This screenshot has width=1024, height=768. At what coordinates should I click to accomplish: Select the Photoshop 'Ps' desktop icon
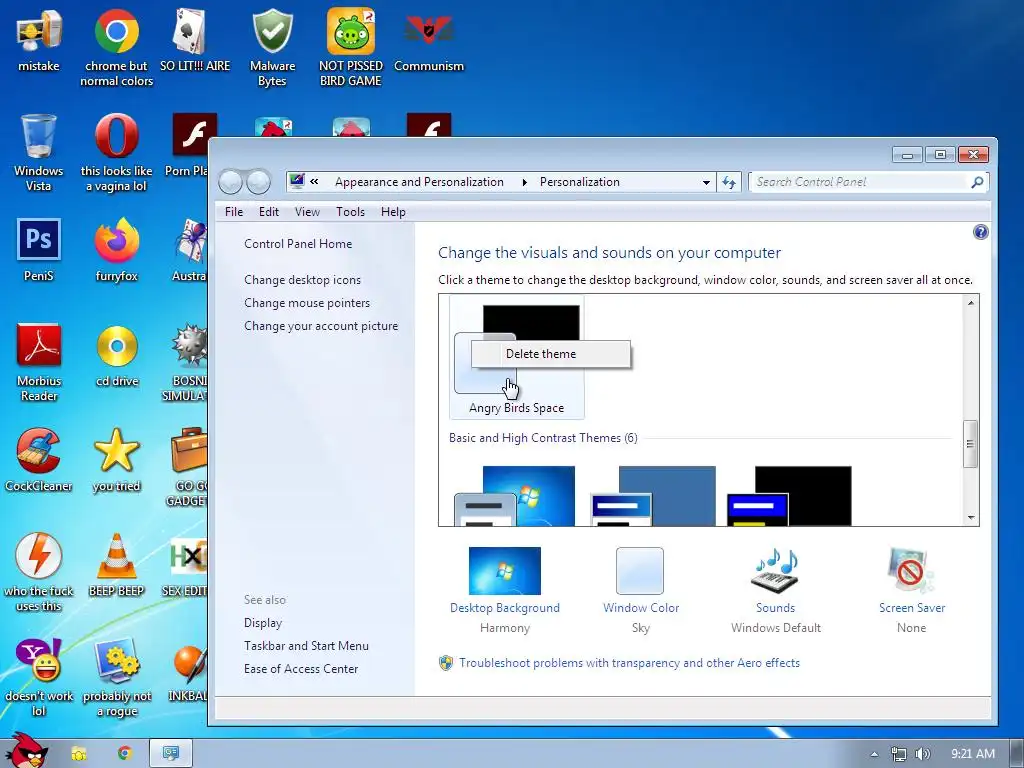(x=39, y=250)
